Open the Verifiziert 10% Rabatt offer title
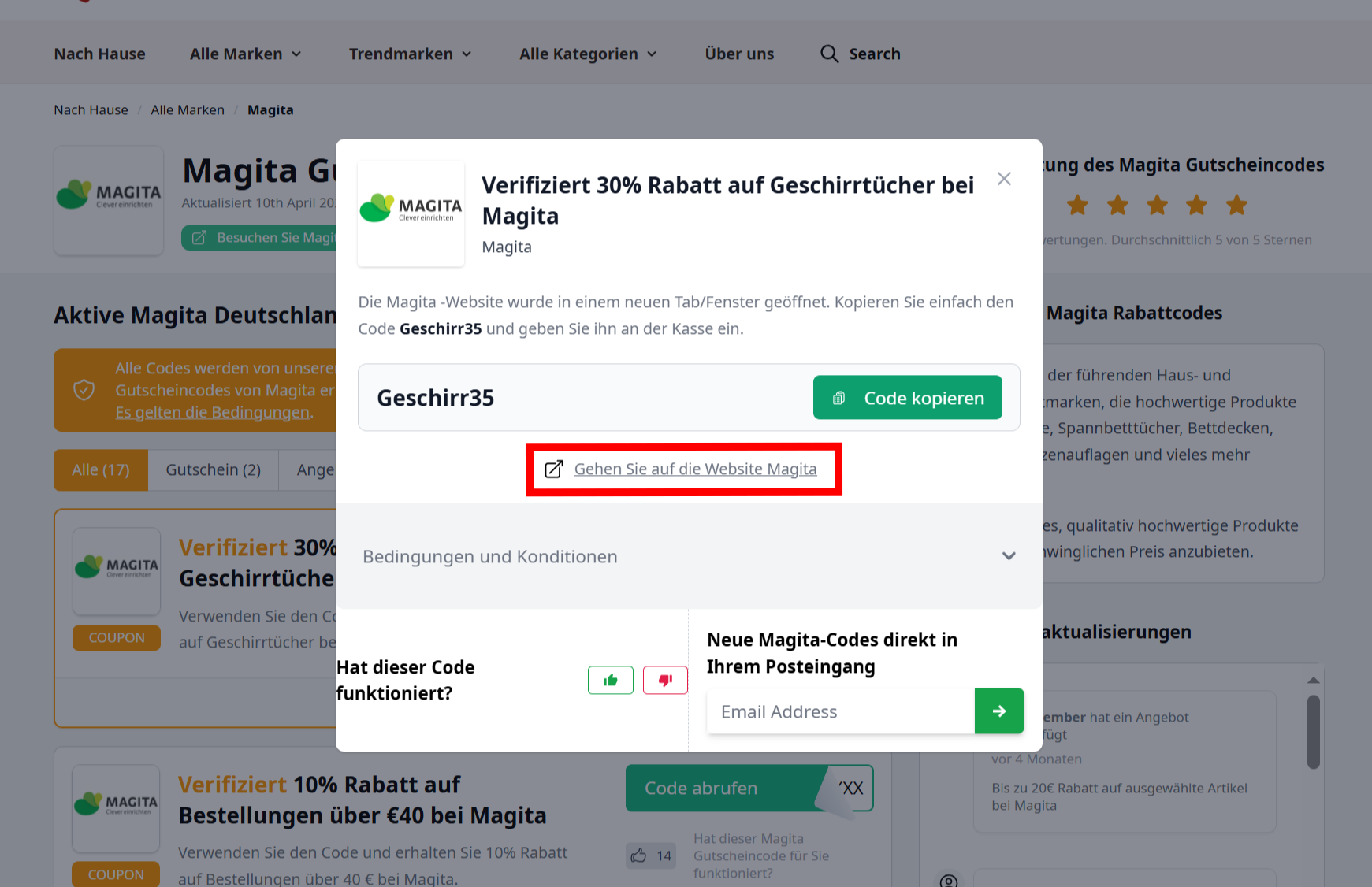Screen dimensions: 1372x887 click(363, 800)
